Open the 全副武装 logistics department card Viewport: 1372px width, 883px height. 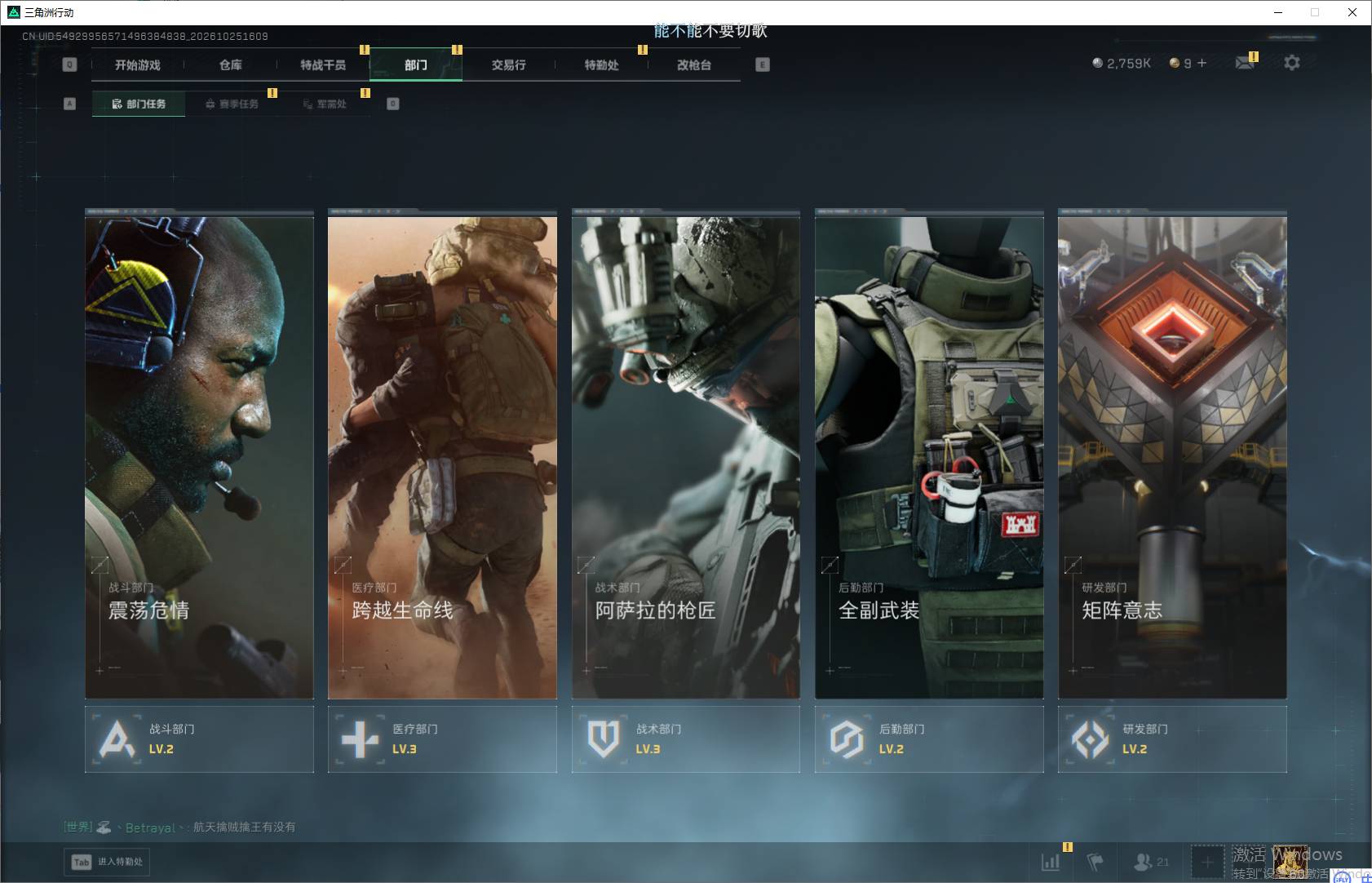[x=929, y=454]
